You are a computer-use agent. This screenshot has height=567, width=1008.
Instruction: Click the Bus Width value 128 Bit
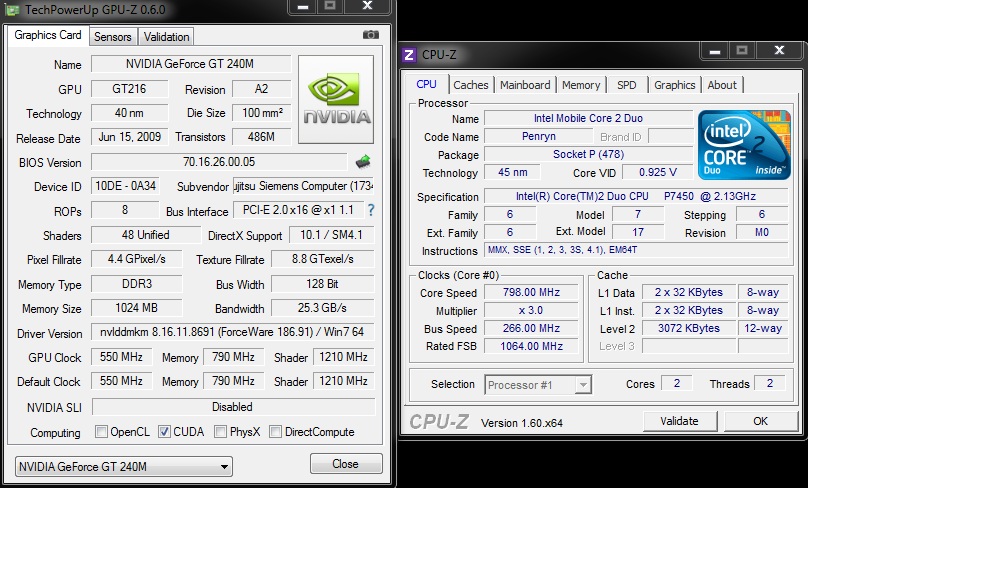click(323, 284)
